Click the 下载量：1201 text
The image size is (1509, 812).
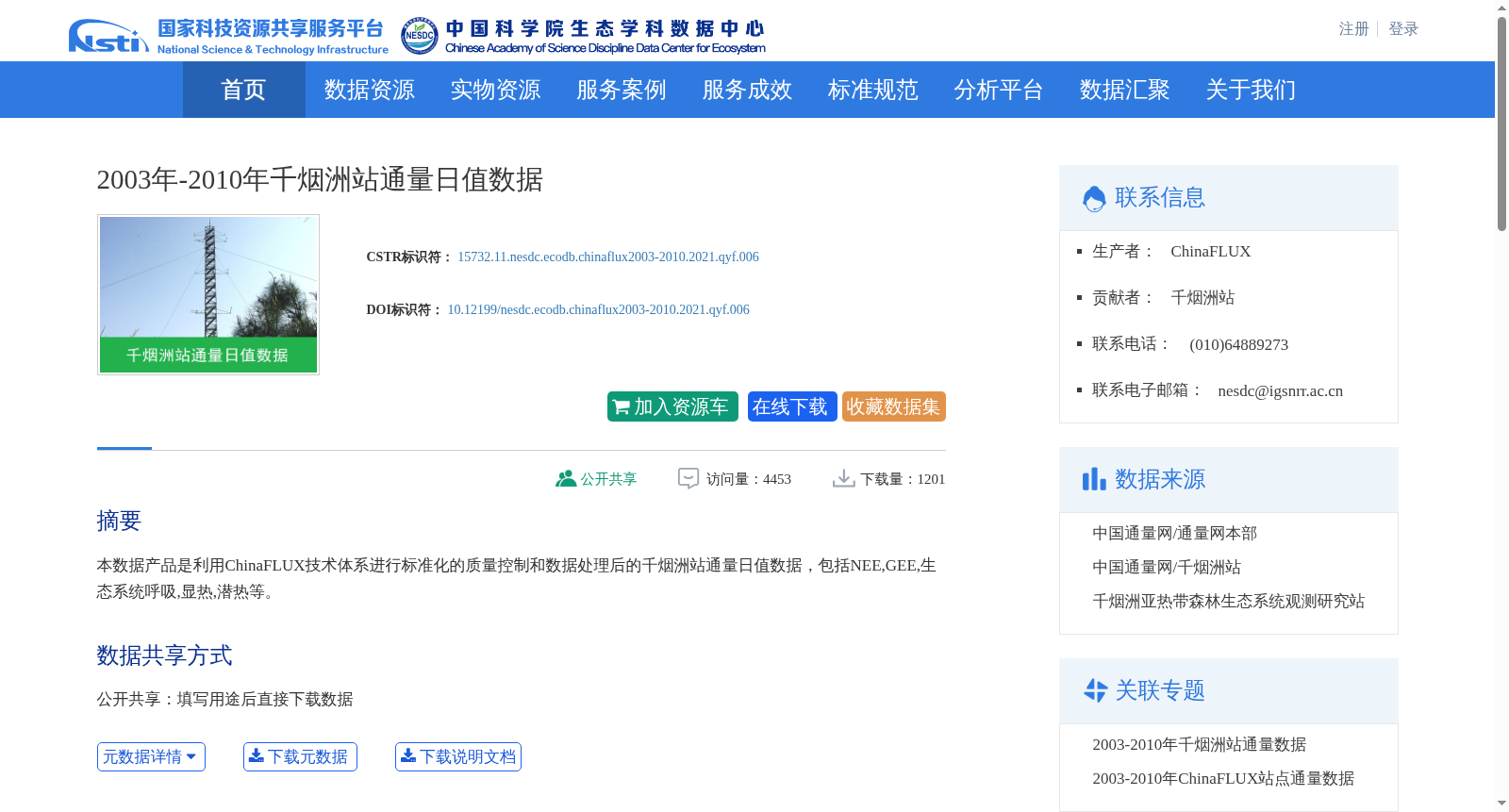(x=903, y=479)
